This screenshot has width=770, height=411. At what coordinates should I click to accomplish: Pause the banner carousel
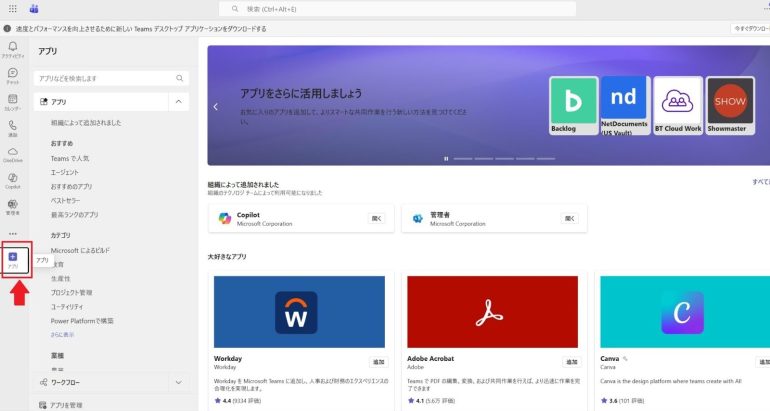coord(446,158)
